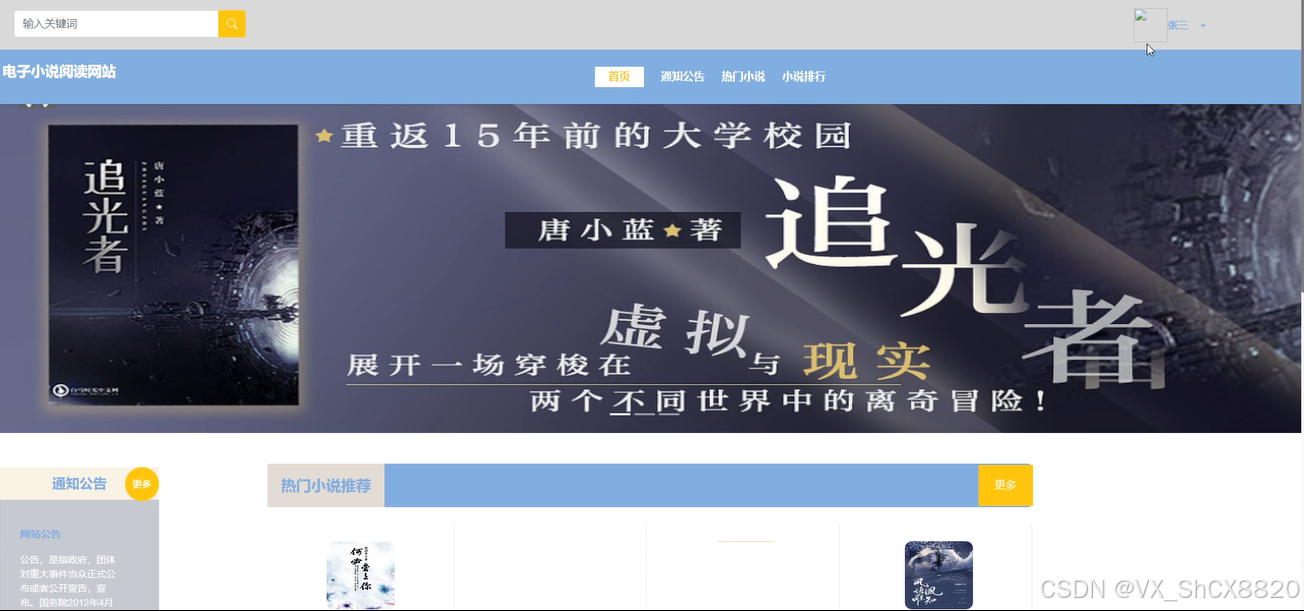Click 更多 button in 通知公告 panel
This screenshot has width=1304, height=611.
pyautogui.click(x=142, y=484)
